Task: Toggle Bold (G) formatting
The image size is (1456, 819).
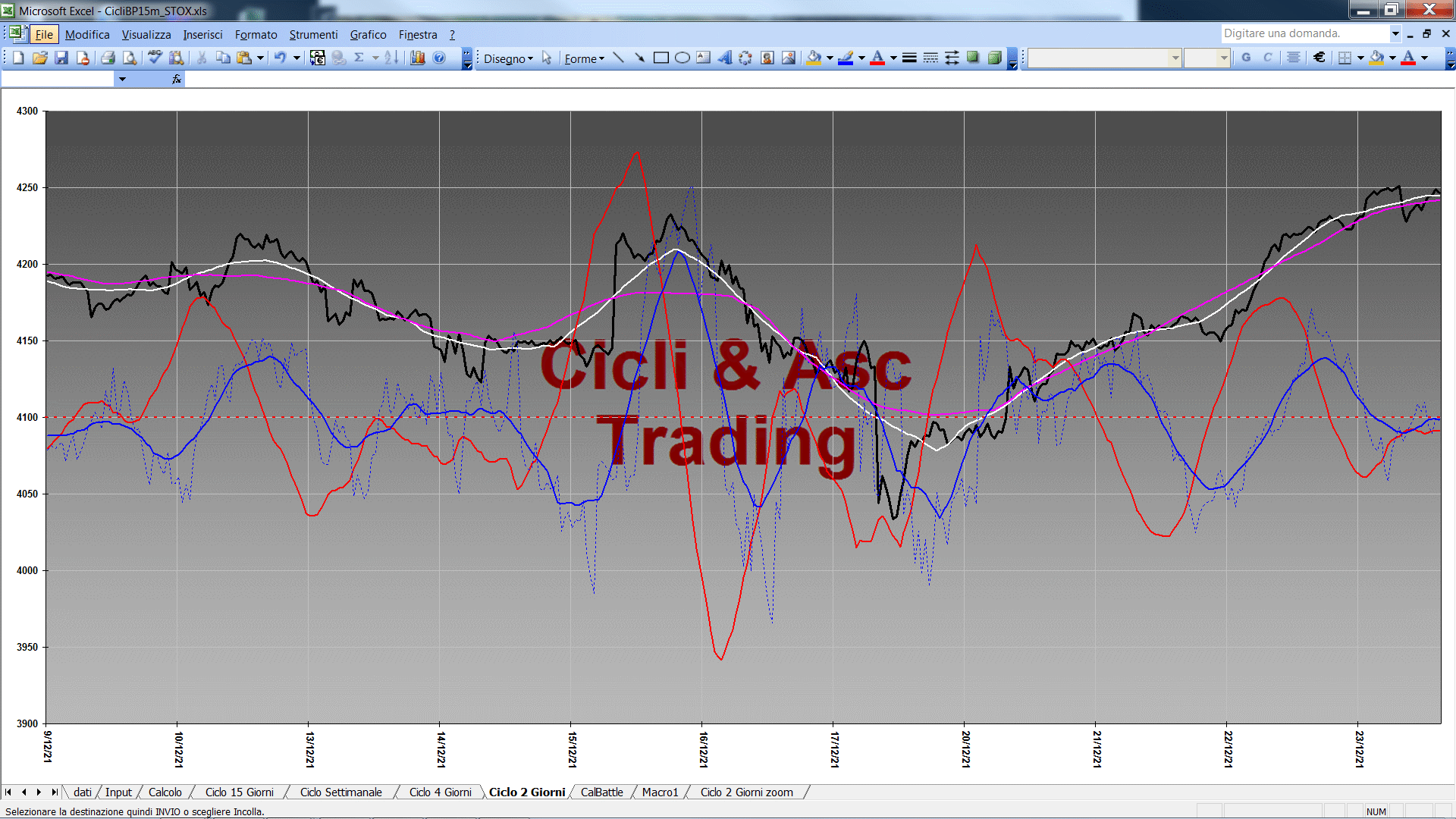Action: pyautogui.click(x=1246, y=58)
